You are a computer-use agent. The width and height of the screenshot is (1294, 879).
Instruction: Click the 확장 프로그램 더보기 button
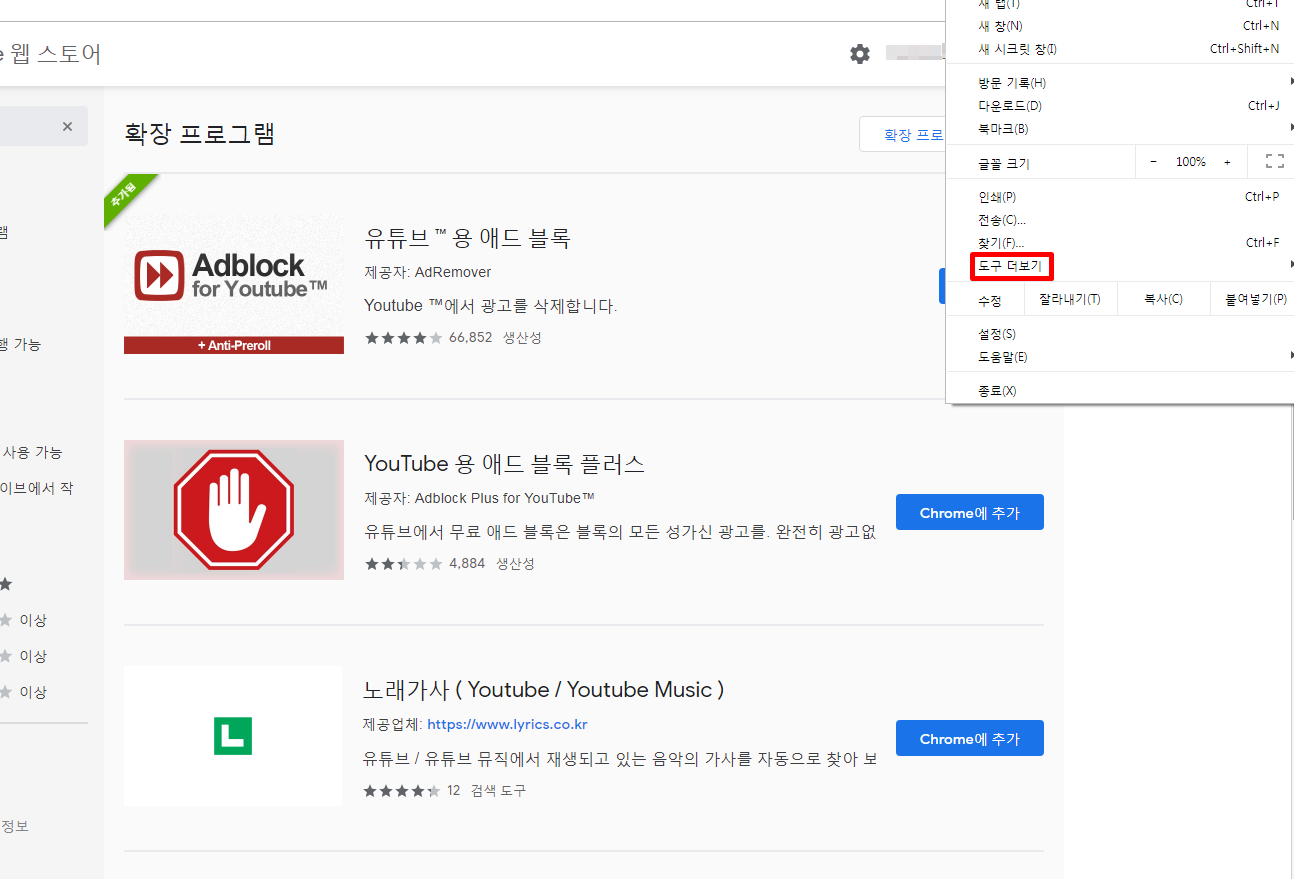point(902,135)
